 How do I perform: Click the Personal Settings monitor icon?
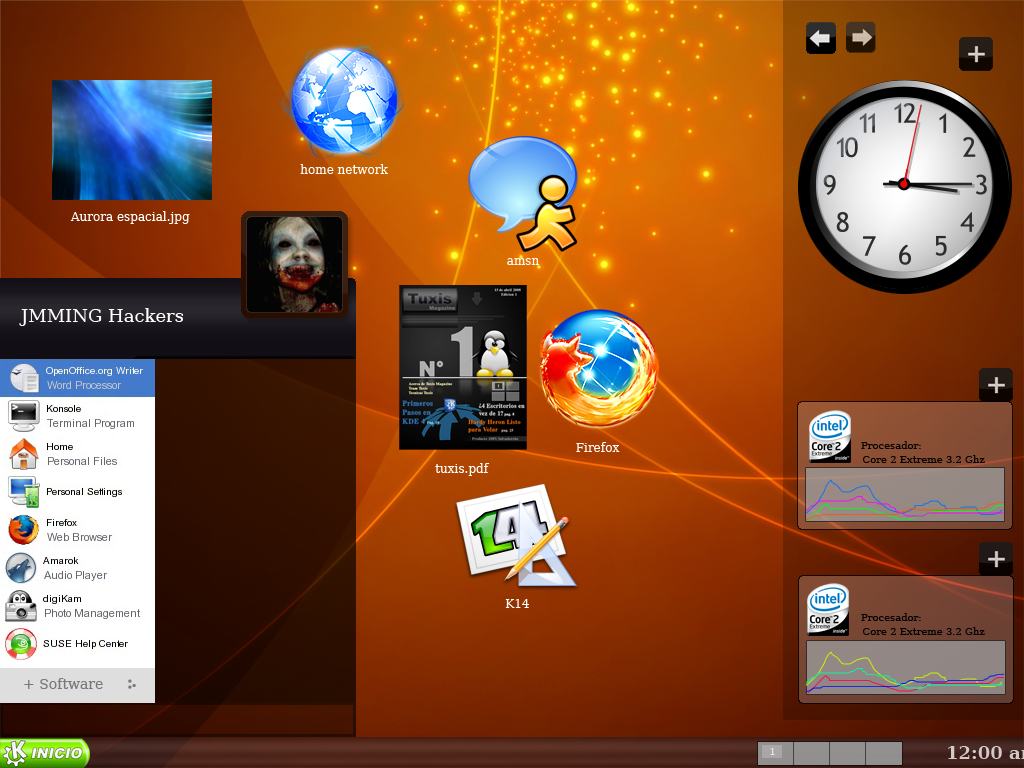(24, 492)
